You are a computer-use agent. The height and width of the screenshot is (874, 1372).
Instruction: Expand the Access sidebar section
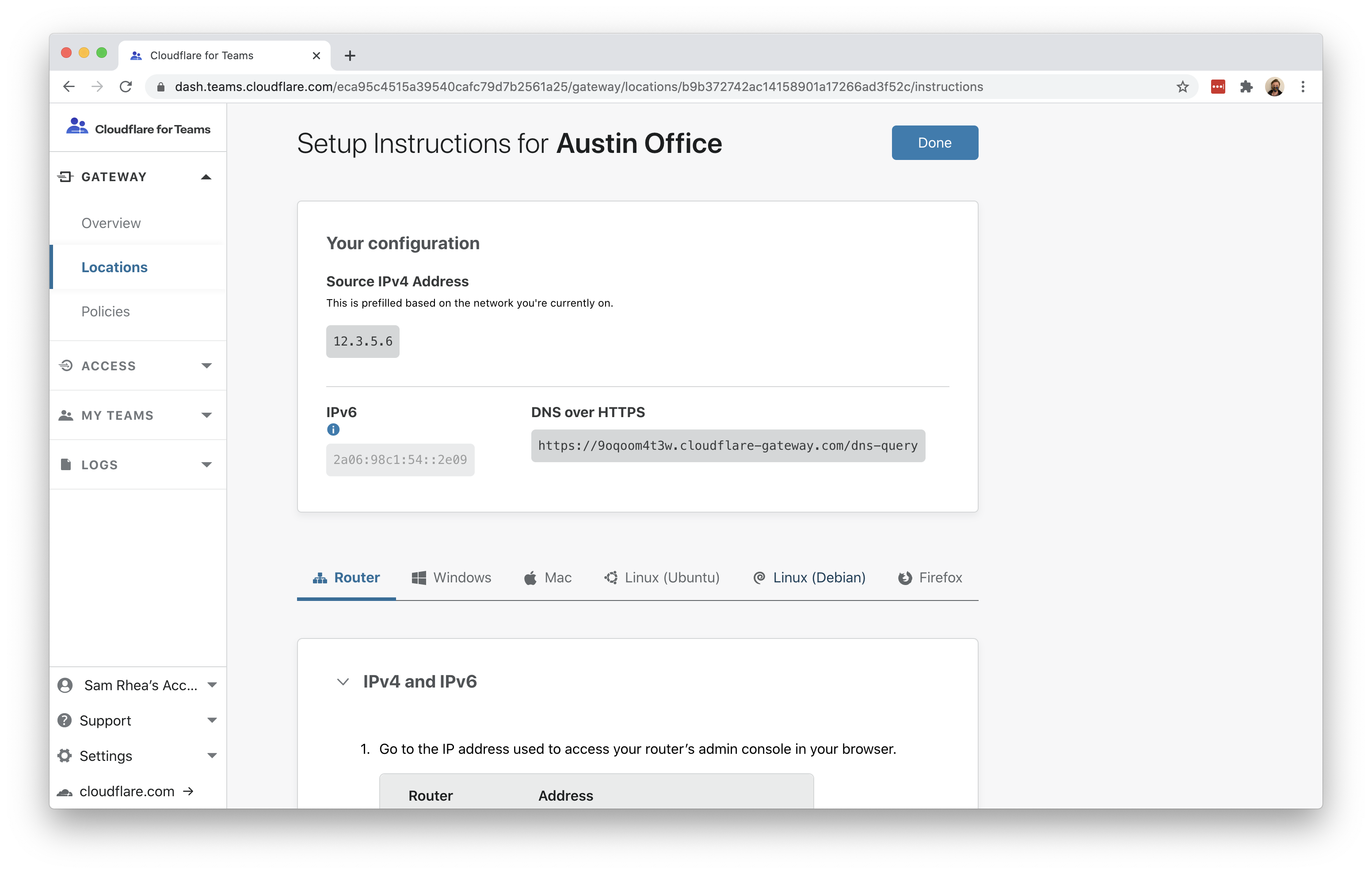point(206,366)
